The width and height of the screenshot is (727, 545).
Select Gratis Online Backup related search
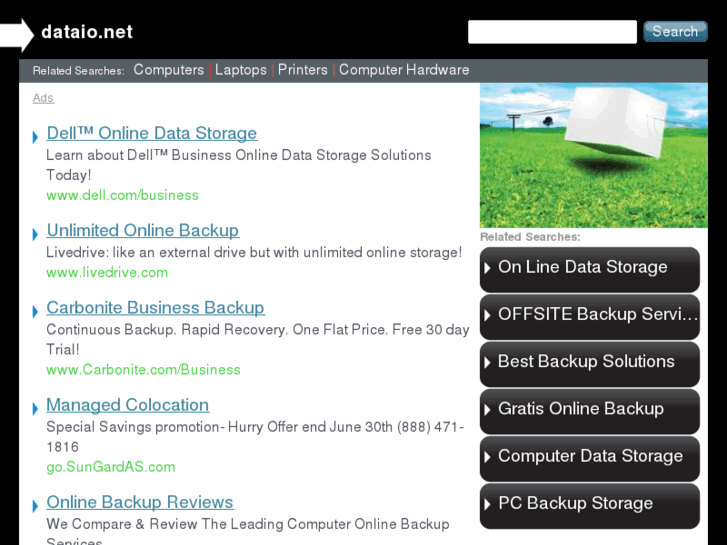pos(590,411)
